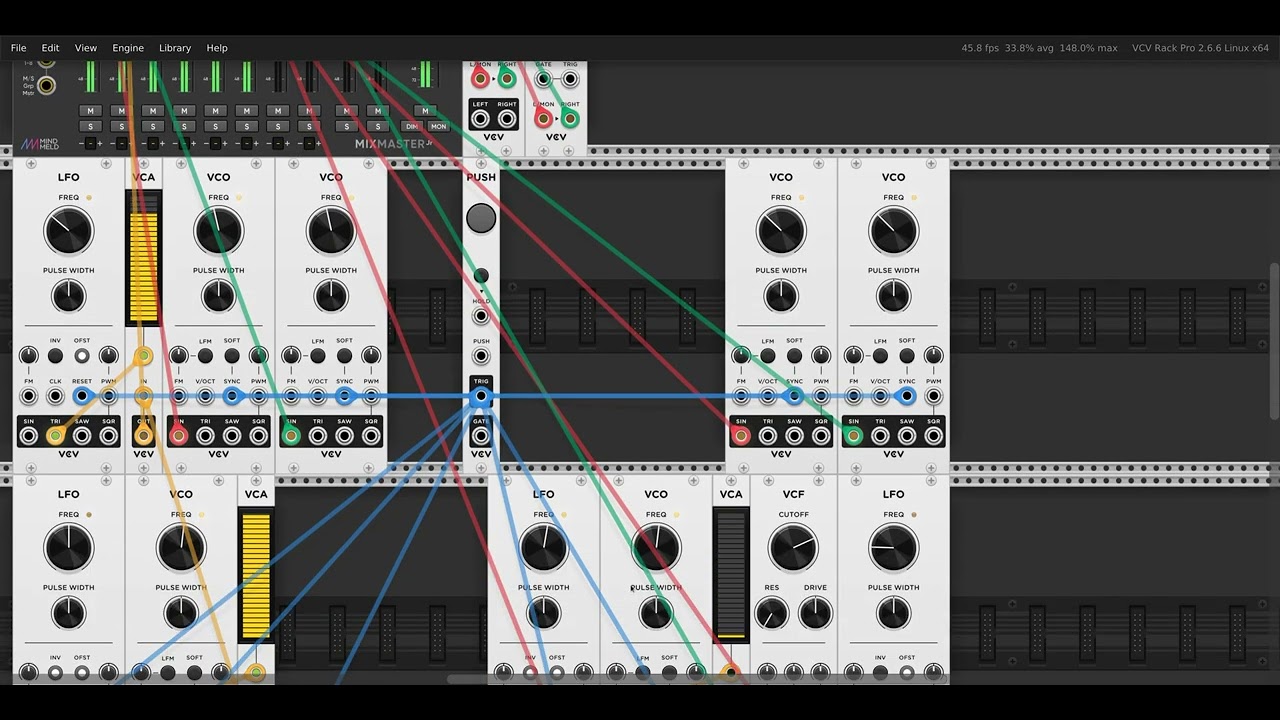
Task: Click the RIGHT jack in the black-bordered audio box
Action: 507,119
